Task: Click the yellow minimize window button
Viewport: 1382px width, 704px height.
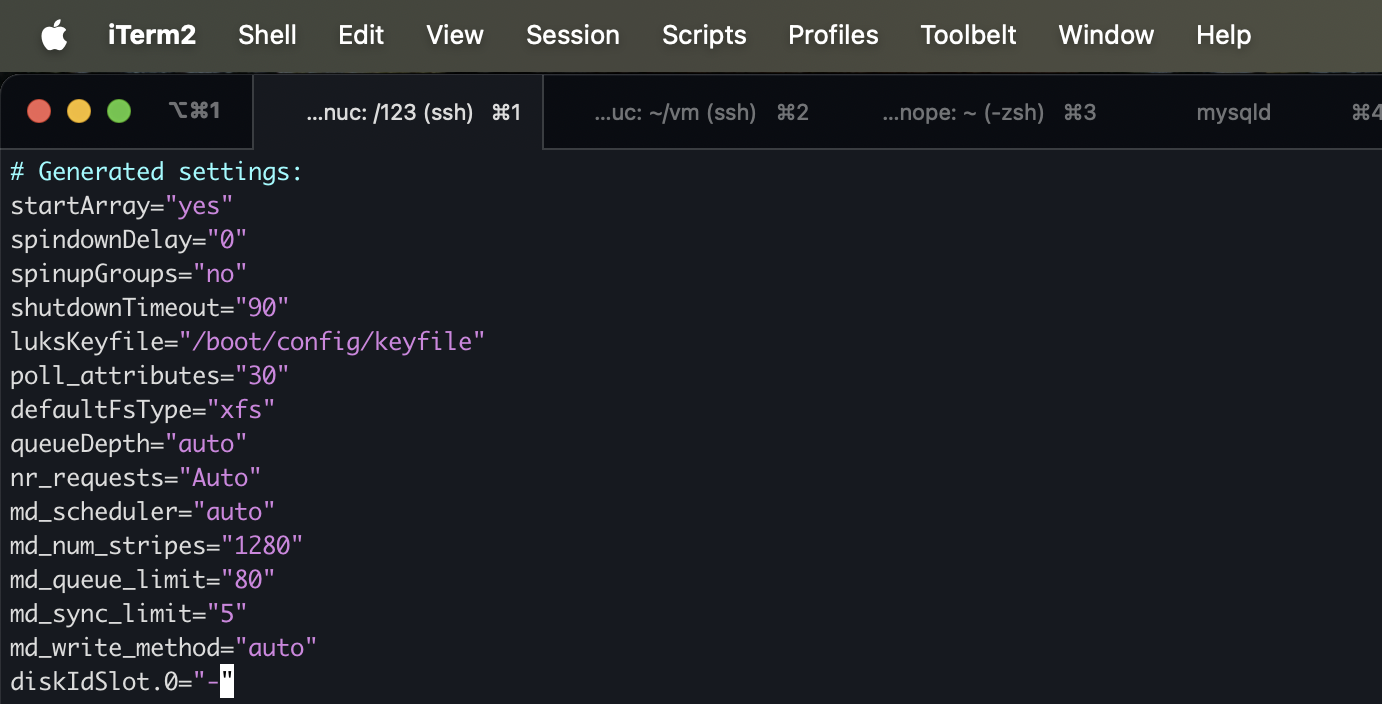Action: coord(79,111)
